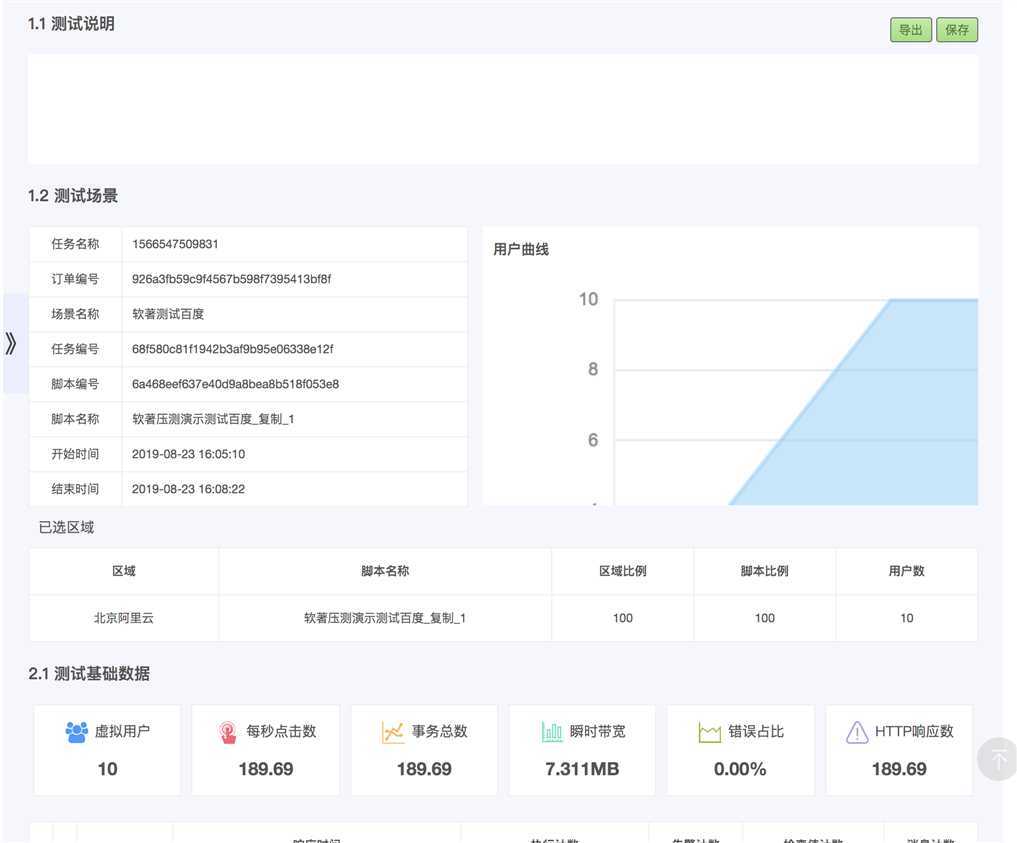The height and width of the screenshot is (843, 1017).
Task: Click the 区域比例 column header
Action: tap(623, 571)
